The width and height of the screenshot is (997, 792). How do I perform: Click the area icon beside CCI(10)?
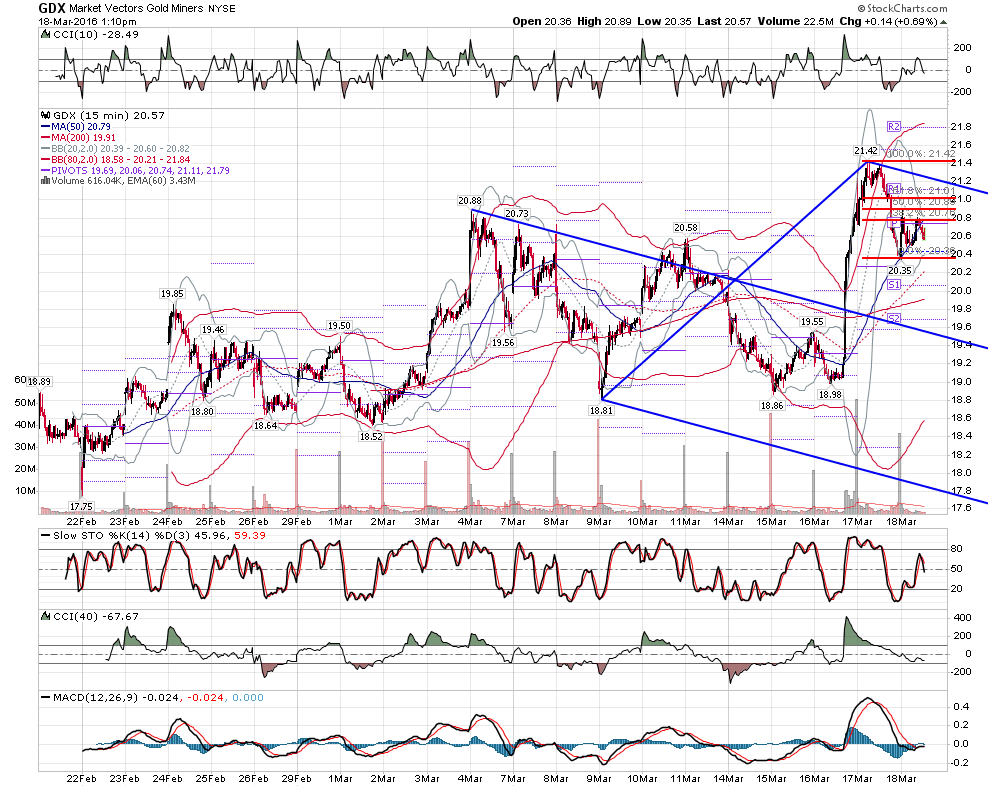[x=45, y=34]
